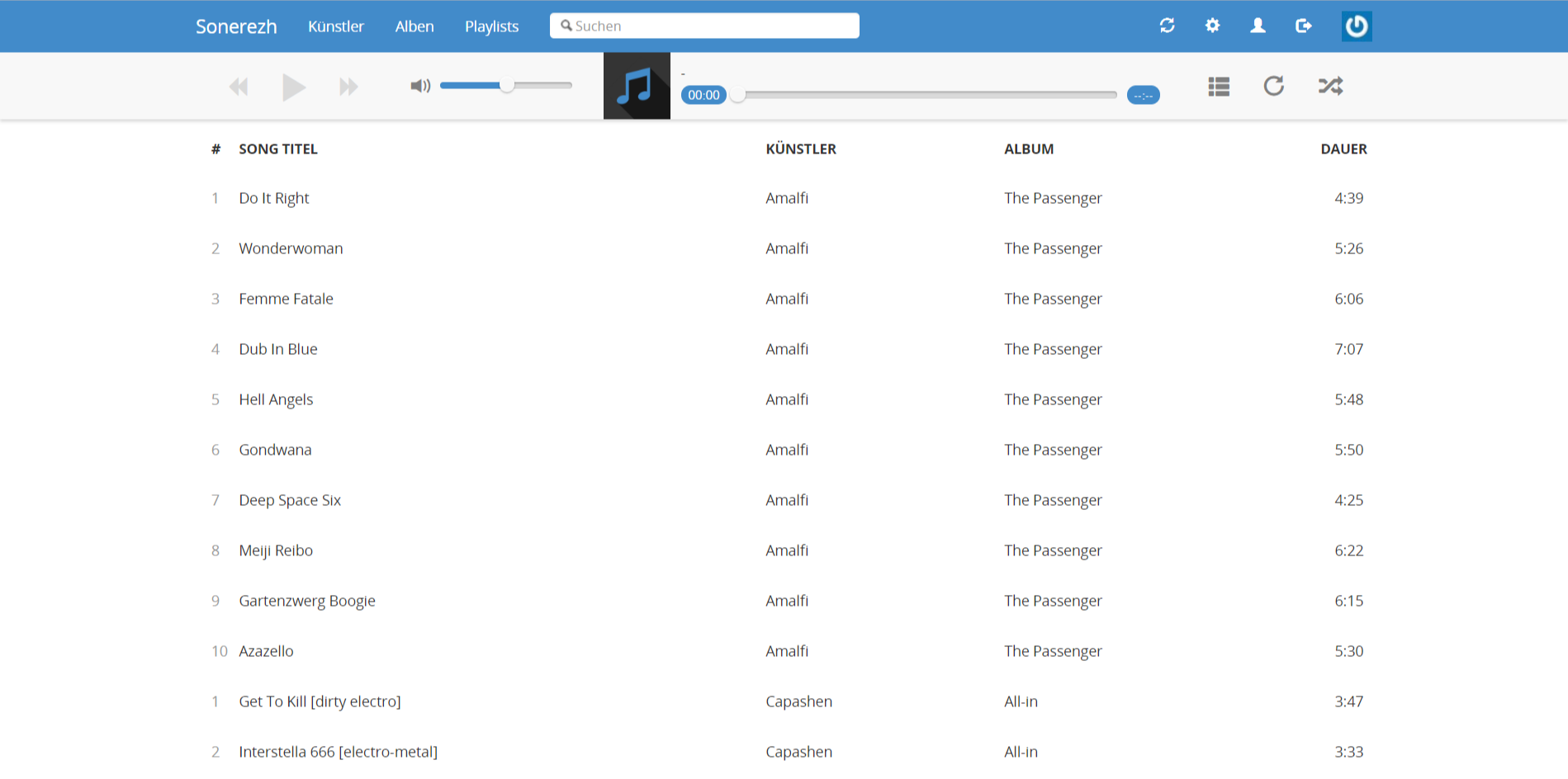This screenshot has width=1568, height=779.
Task: Select the song Wonderwoman
Action: 291,248
